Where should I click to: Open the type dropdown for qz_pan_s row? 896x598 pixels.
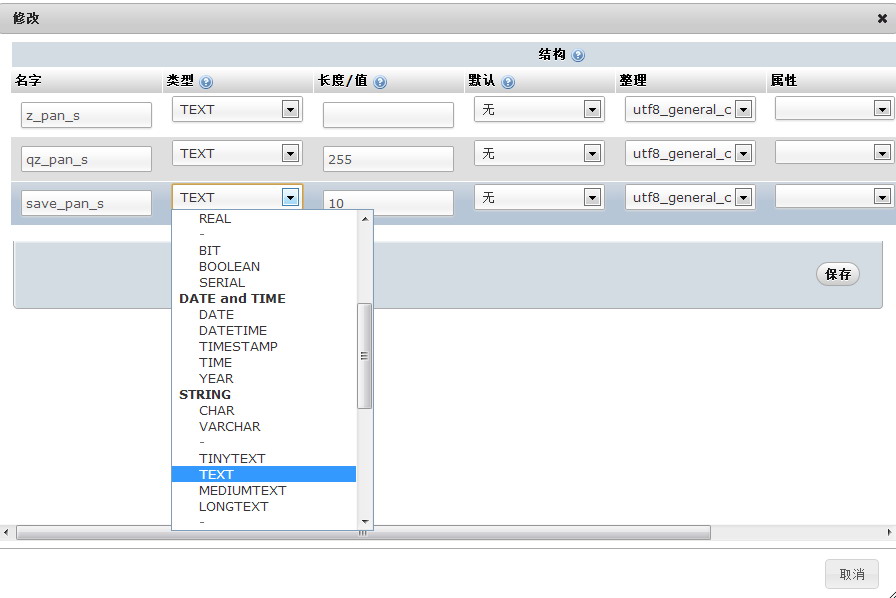291,153
